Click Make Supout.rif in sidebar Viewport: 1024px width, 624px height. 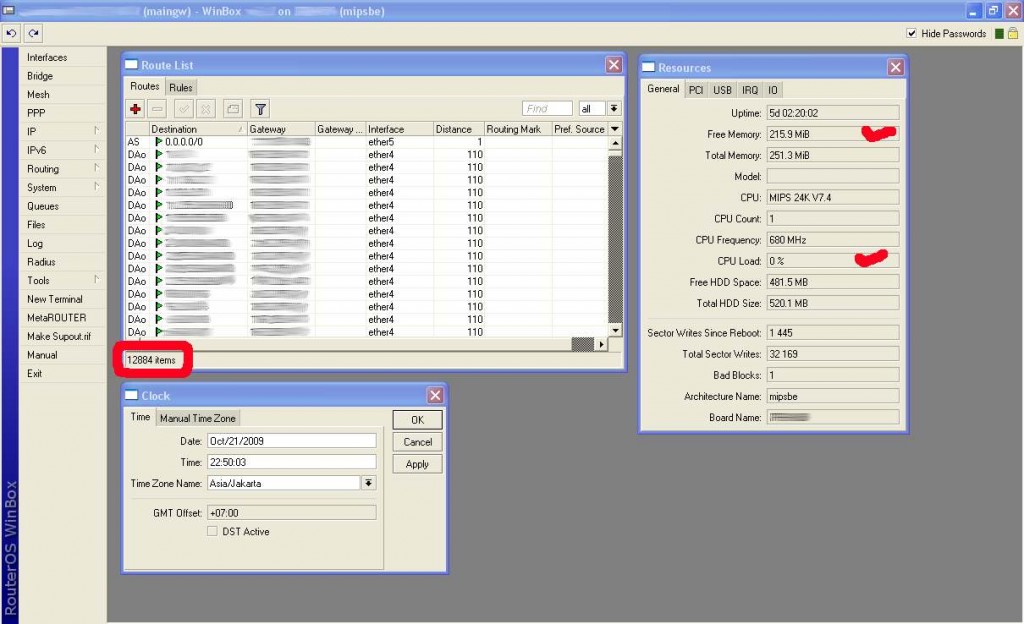[63, 336]
